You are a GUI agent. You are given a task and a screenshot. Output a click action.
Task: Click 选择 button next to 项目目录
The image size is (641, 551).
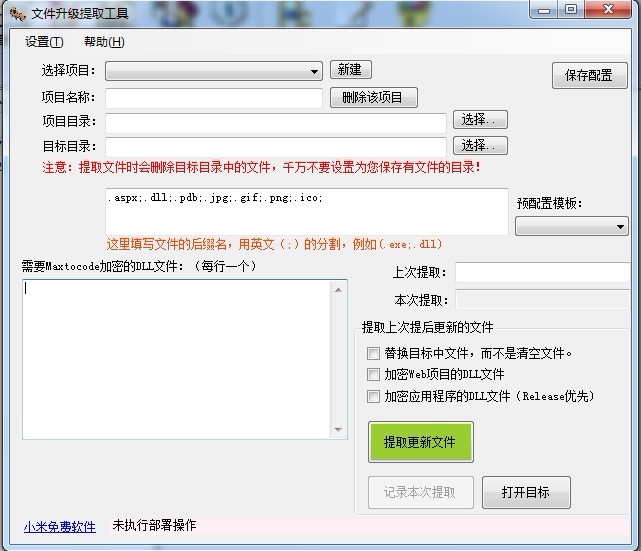480,120
